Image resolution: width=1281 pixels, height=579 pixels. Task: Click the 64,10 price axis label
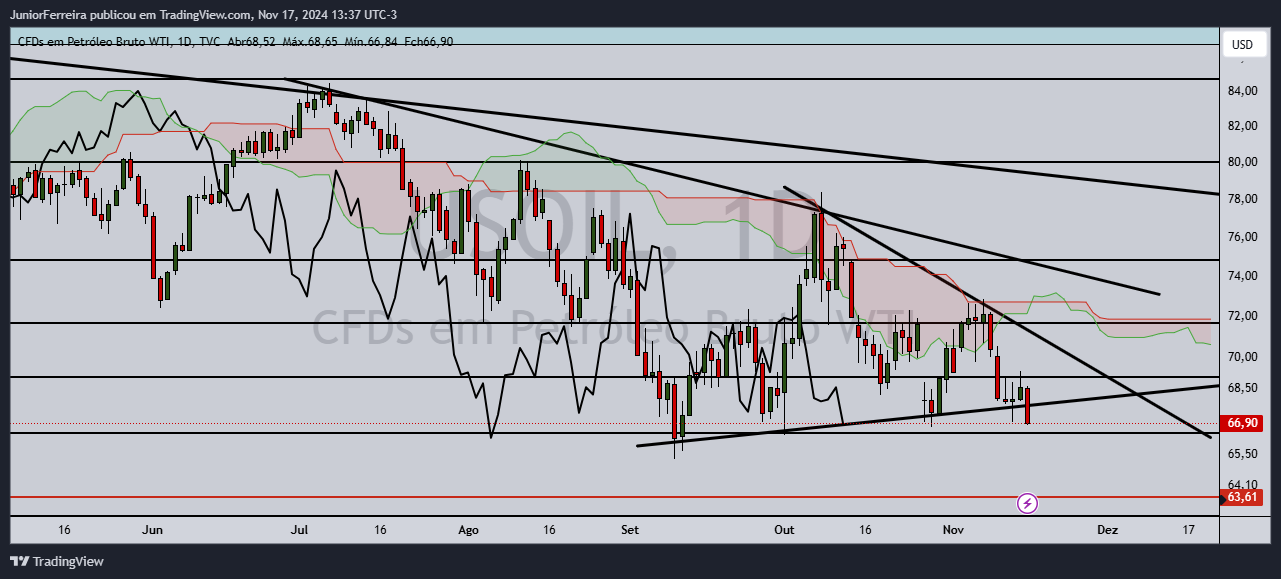click(x=1242, y=485)
